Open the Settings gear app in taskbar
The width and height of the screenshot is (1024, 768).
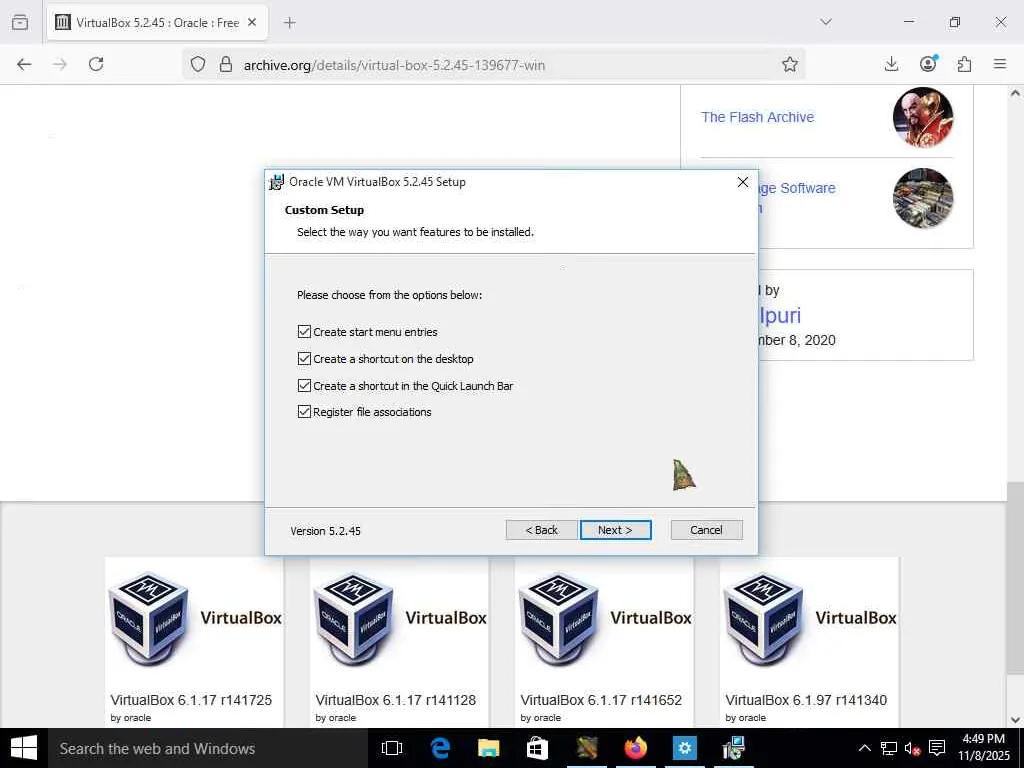click(x=684, y=748)
